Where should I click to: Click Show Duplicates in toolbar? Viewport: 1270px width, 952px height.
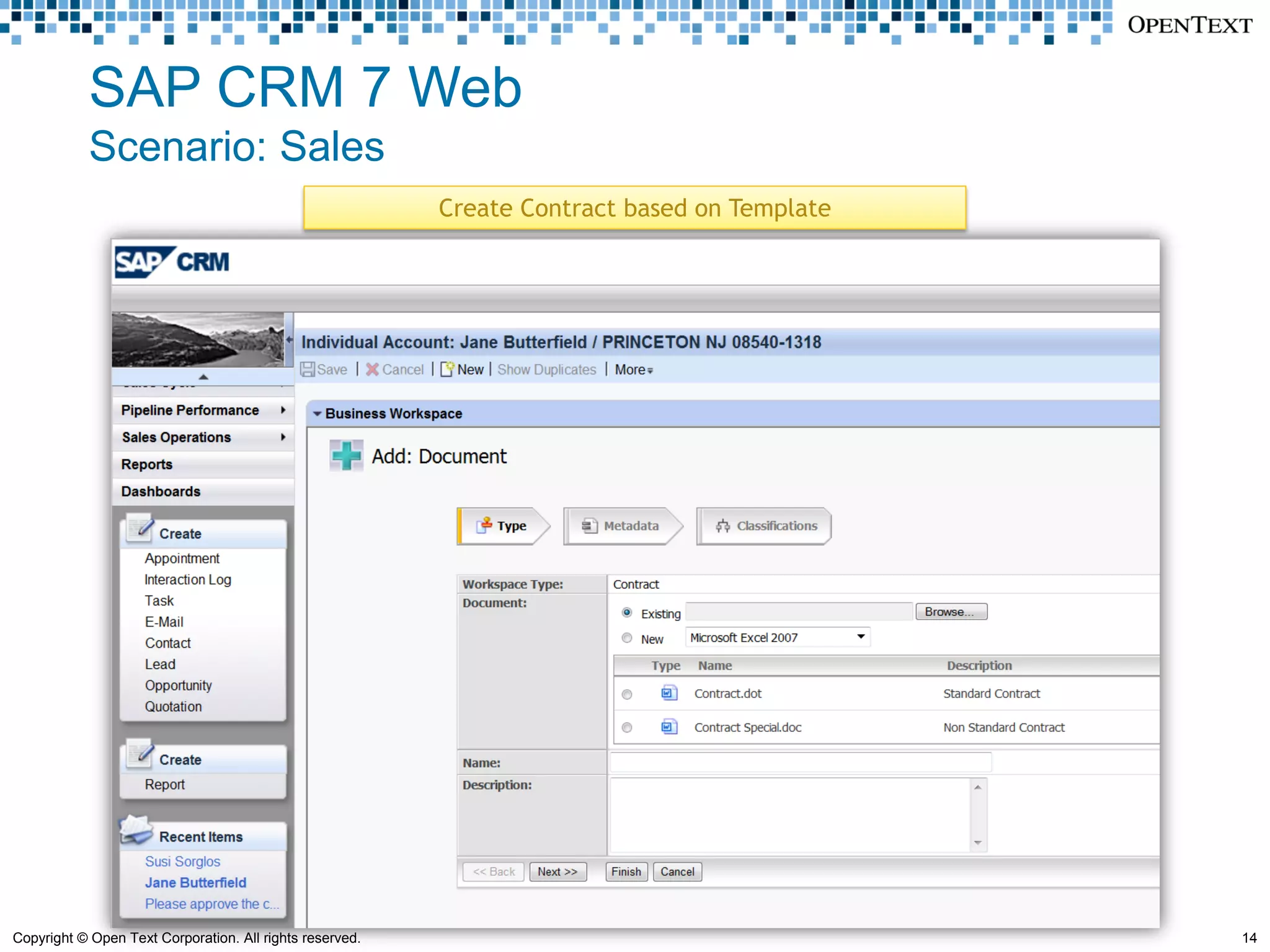tap(546, 369)
